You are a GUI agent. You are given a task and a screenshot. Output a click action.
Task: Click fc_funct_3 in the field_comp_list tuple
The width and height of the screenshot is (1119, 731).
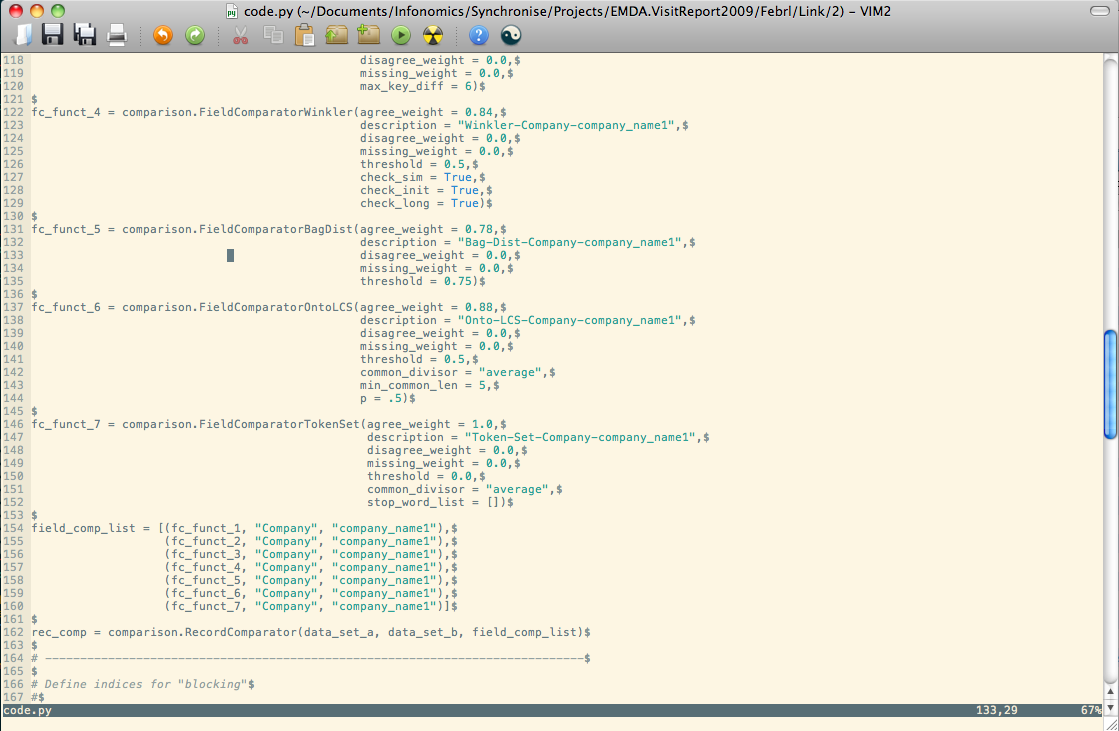[206, 554]
